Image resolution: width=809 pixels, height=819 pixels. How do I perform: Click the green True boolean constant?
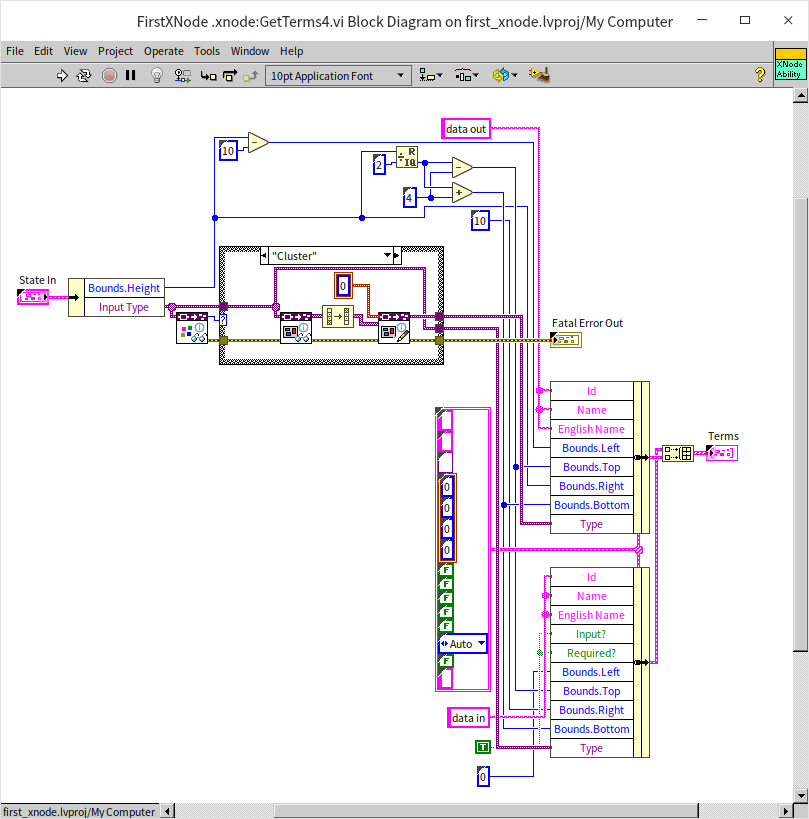click(x=483, y=747)
